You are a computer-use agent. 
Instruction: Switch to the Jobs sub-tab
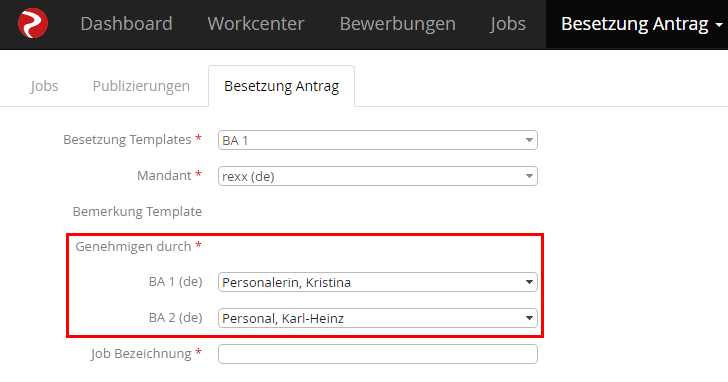pos(44,86)
